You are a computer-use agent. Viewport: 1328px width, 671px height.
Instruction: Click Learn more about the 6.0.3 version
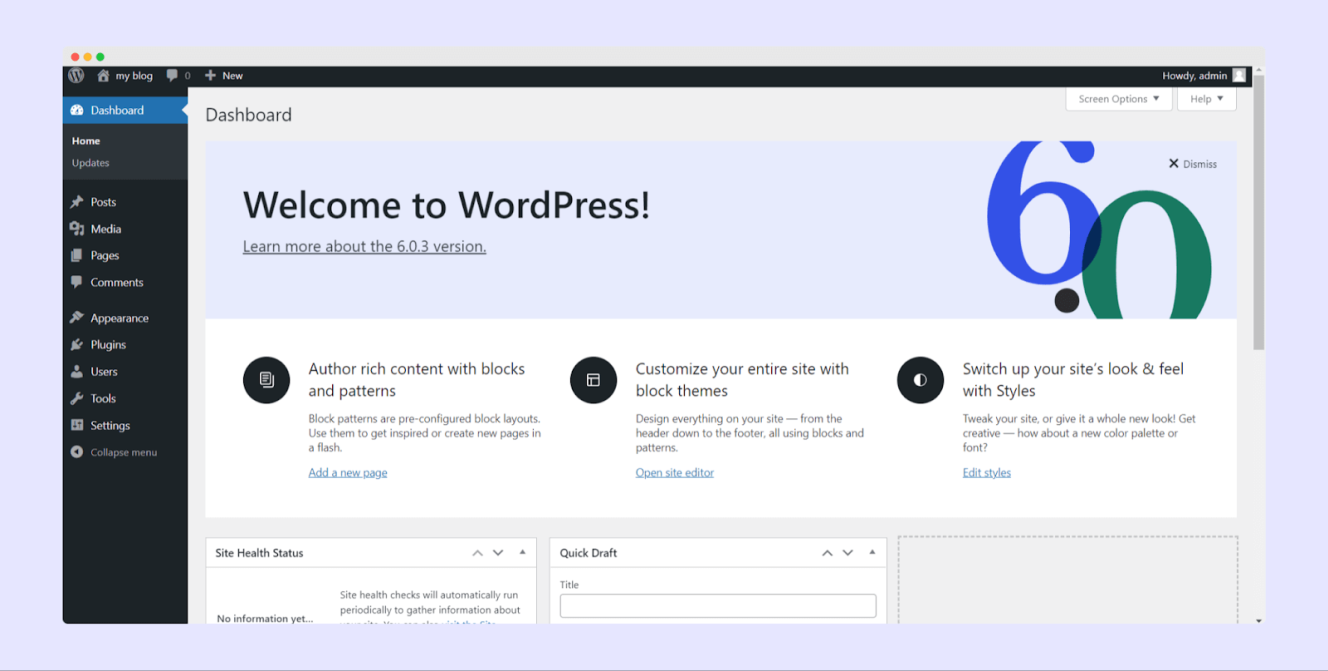364,246
